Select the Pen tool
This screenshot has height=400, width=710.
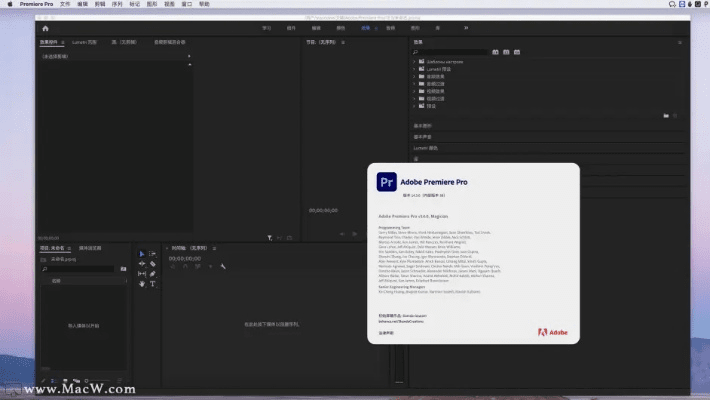pyautogui.click(x=153, y=274)
